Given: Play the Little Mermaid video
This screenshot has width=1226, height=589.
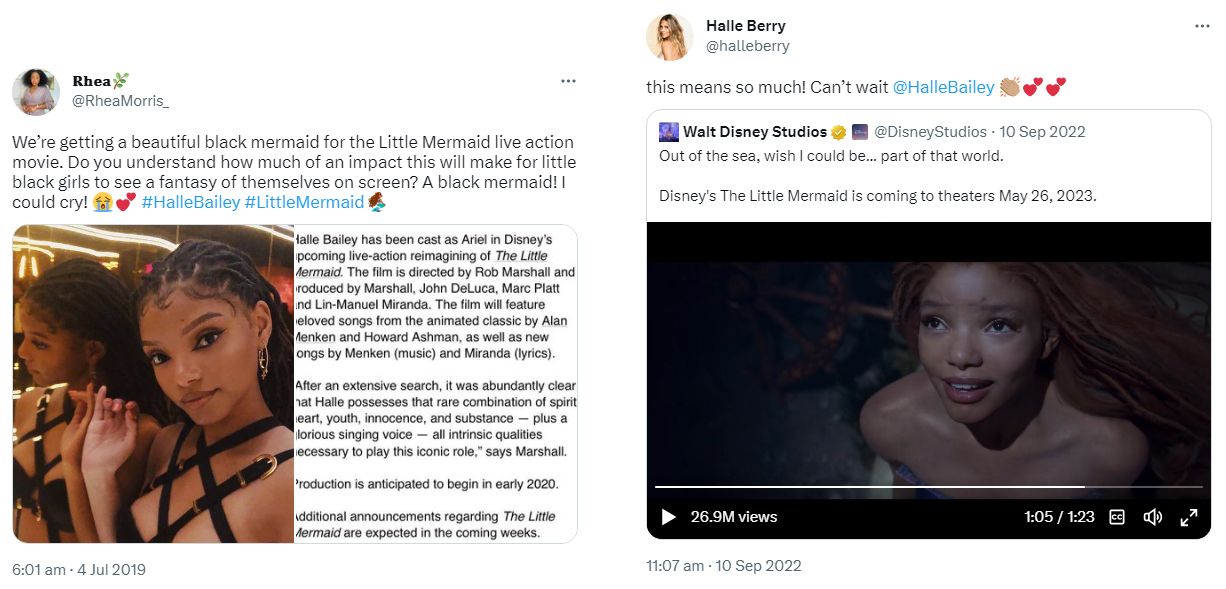Looking at the screenshot, I should pos(669,517).
